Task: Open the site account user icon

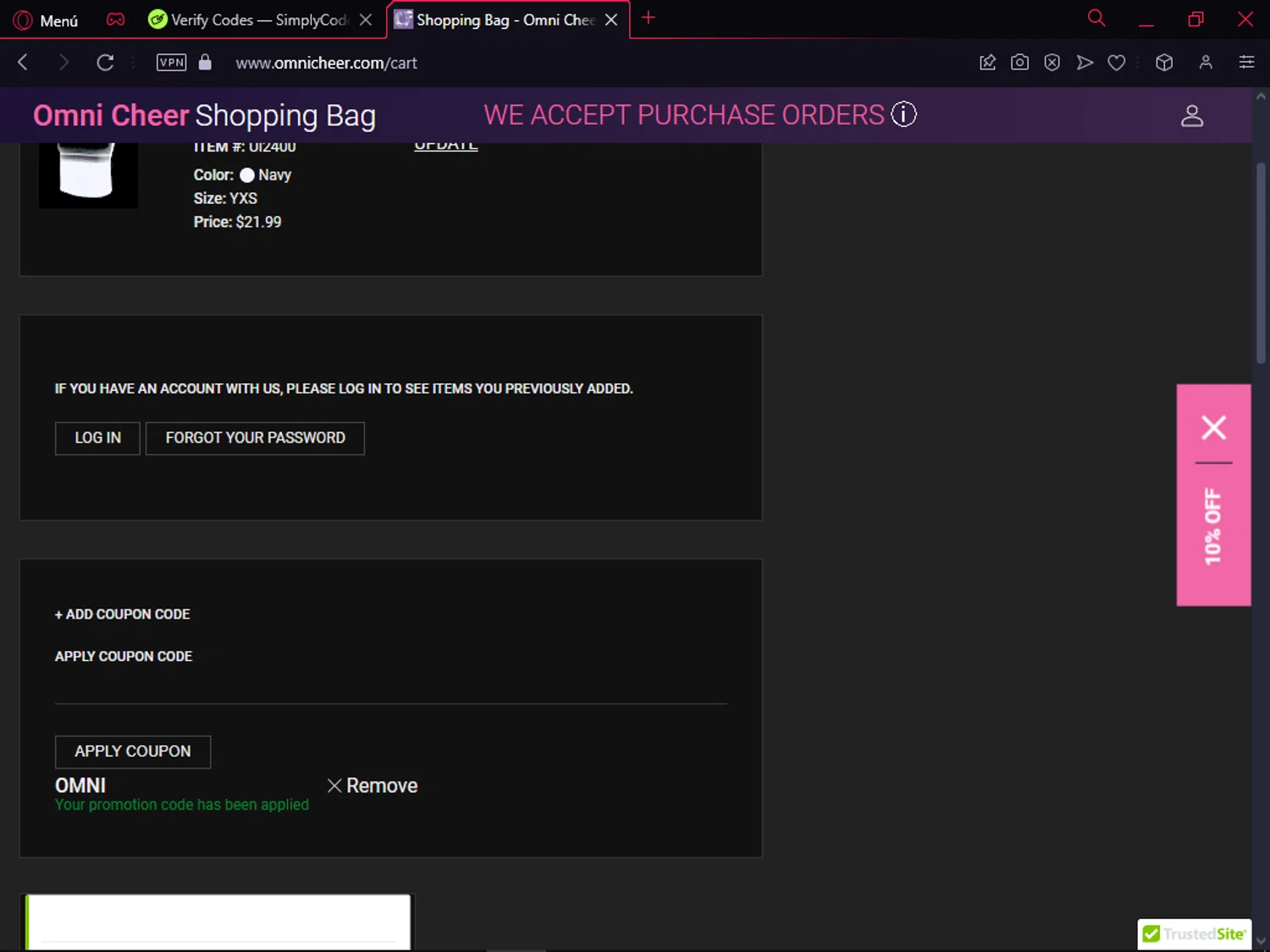Action: pos(1192,115)
